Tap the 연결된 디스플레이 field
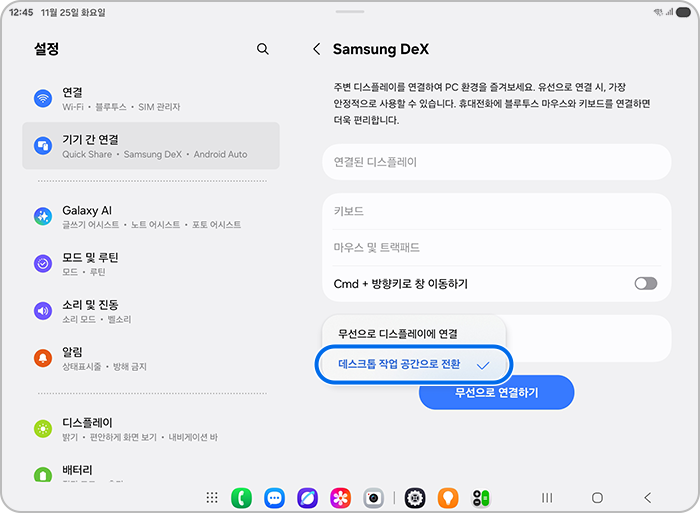The width and height of the screenshot is (700, 513). coord(496,162)
